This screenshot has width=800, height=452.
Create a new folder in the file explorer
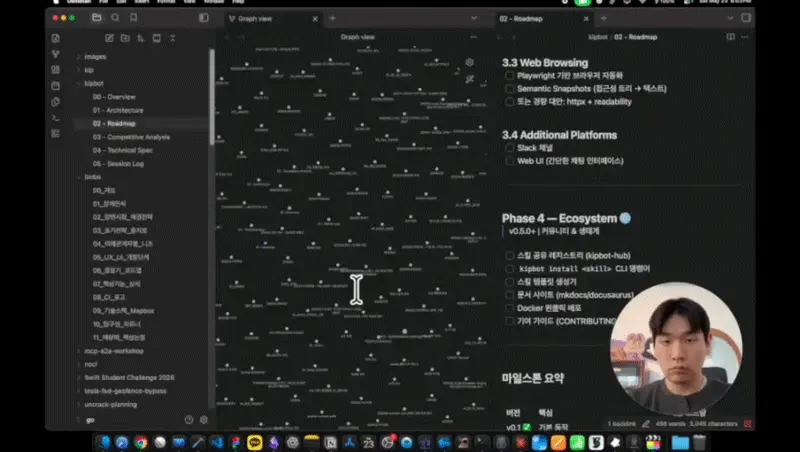click(x=125, y=38)
